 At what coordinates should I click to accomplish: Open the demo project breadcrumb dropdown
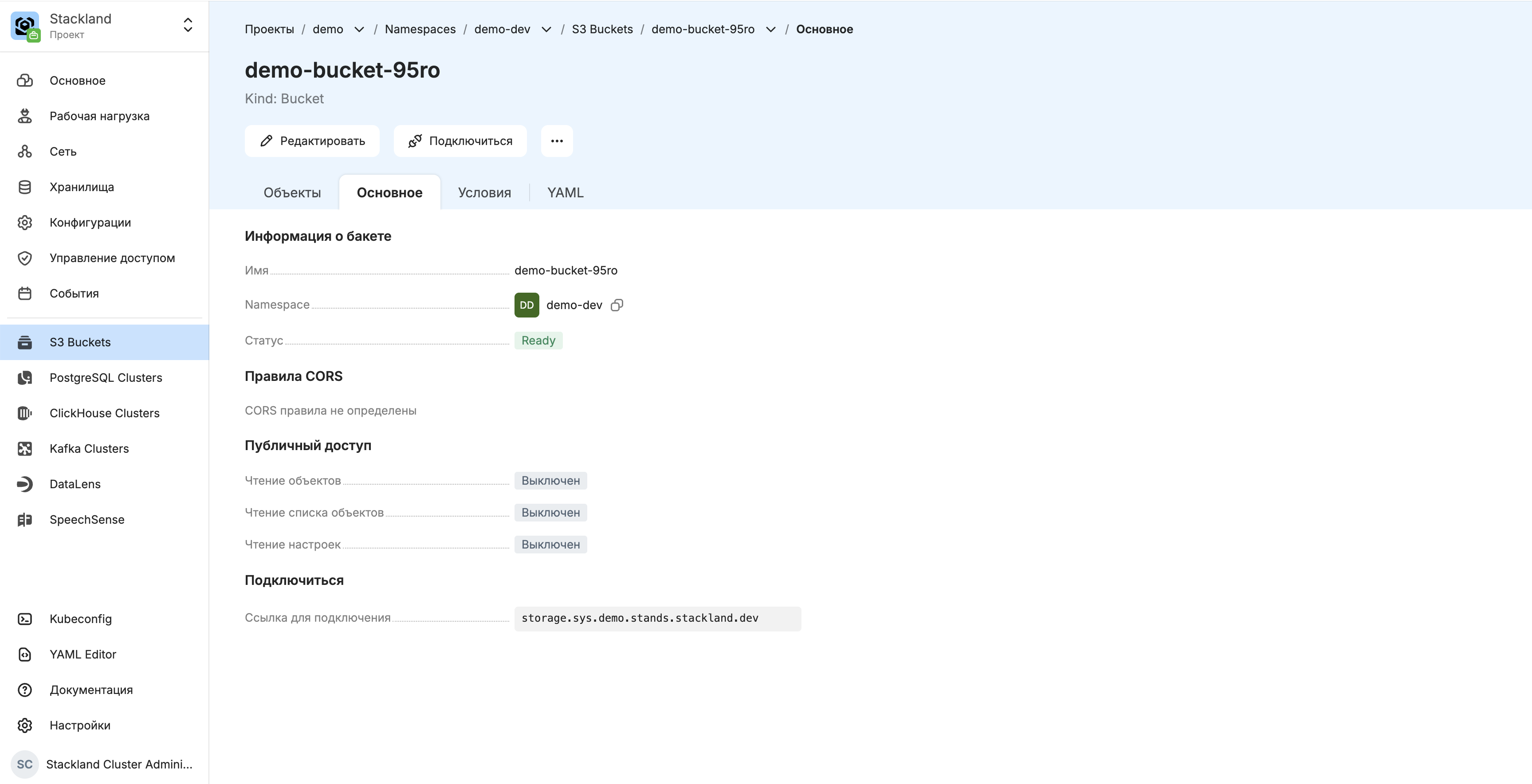coord(359,30)
